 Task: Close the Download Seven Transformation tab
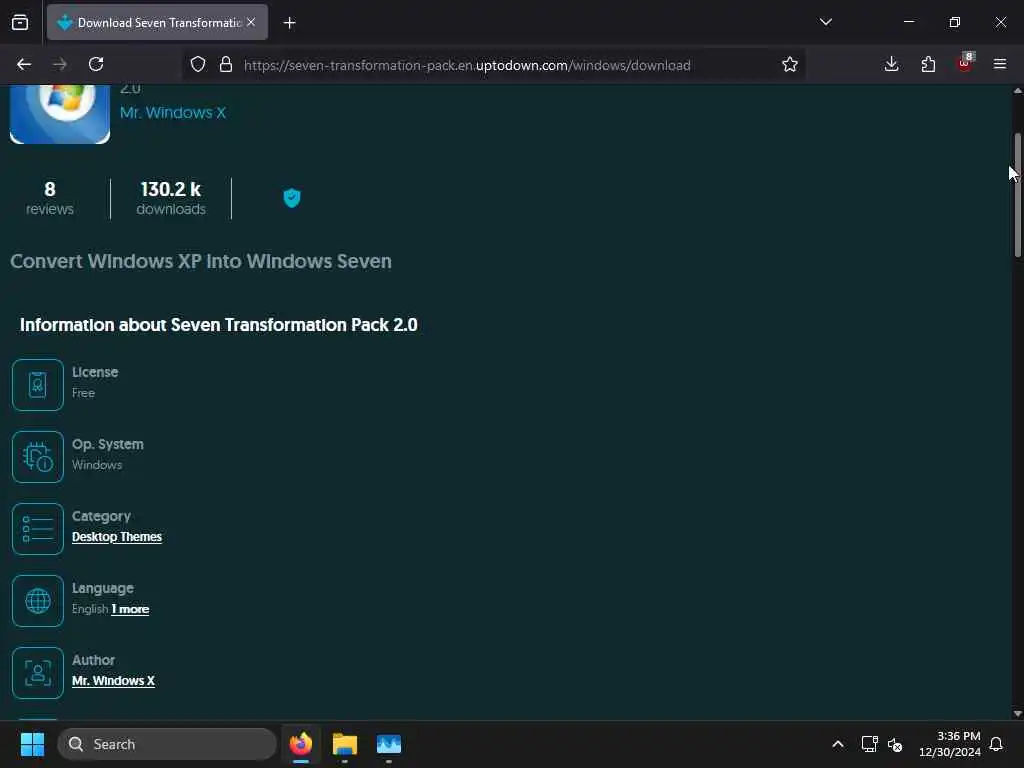pos(251,22)
